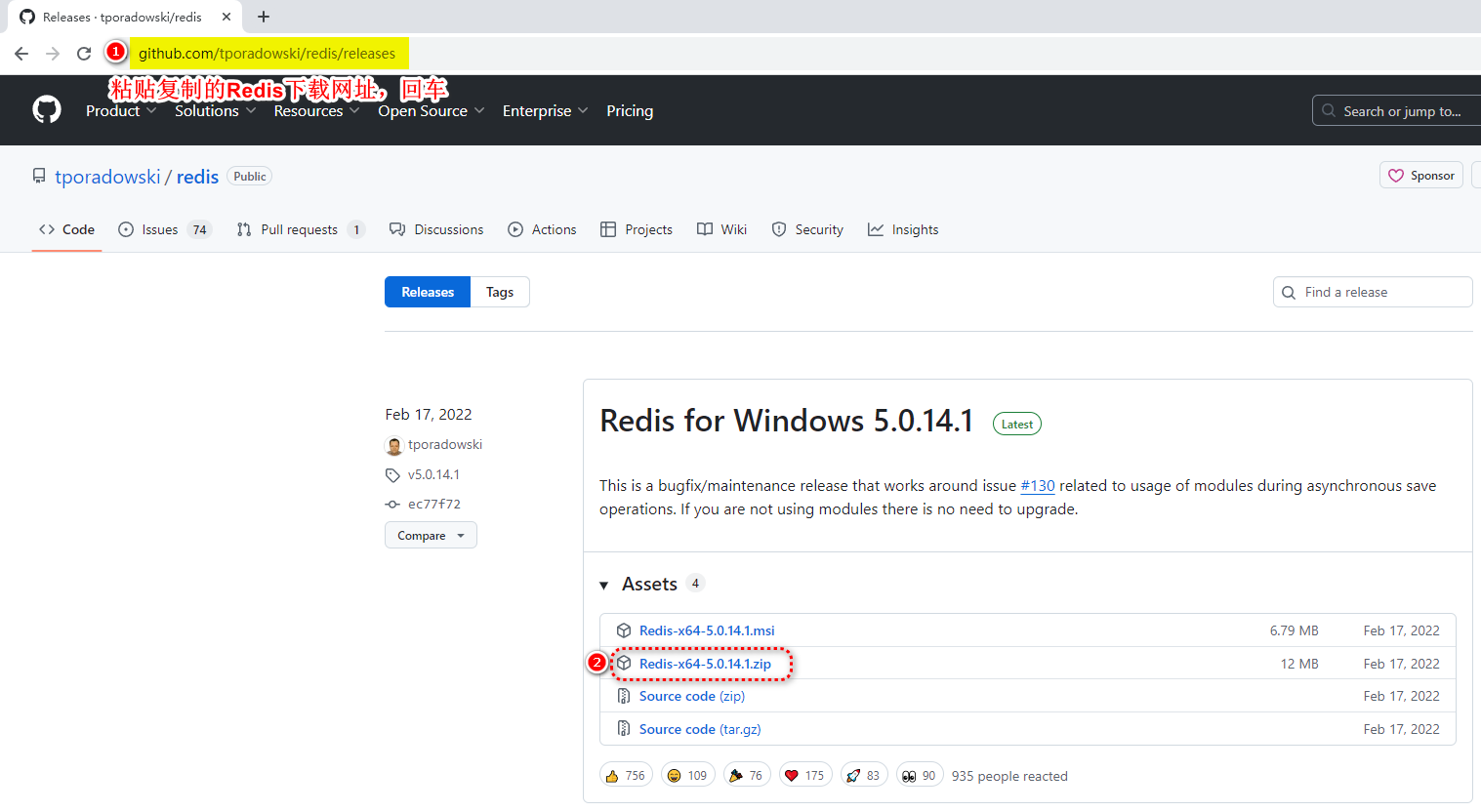
Task: Reload the page with refresh icon
Action: [x=84, y=54]
